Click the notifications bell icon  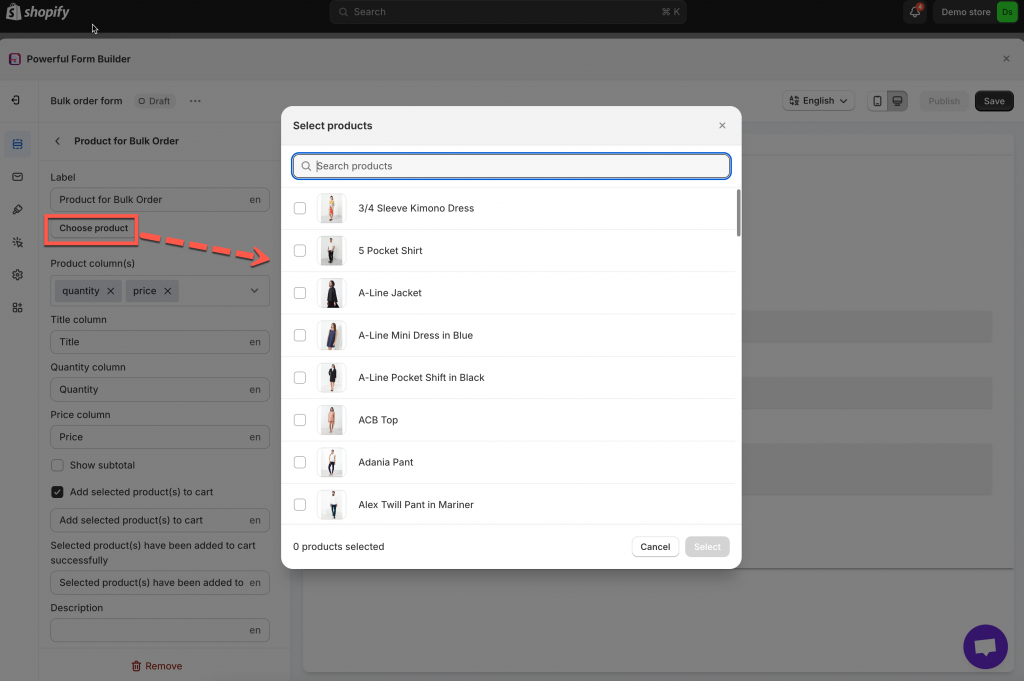pyautogui.click(x=914, y=12)
